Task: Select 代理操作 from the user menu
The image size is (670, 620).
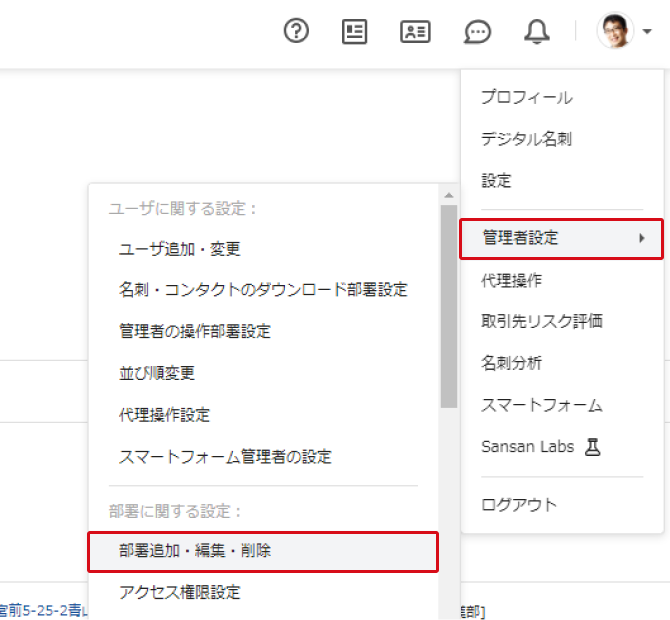Action: coord(511,280)
